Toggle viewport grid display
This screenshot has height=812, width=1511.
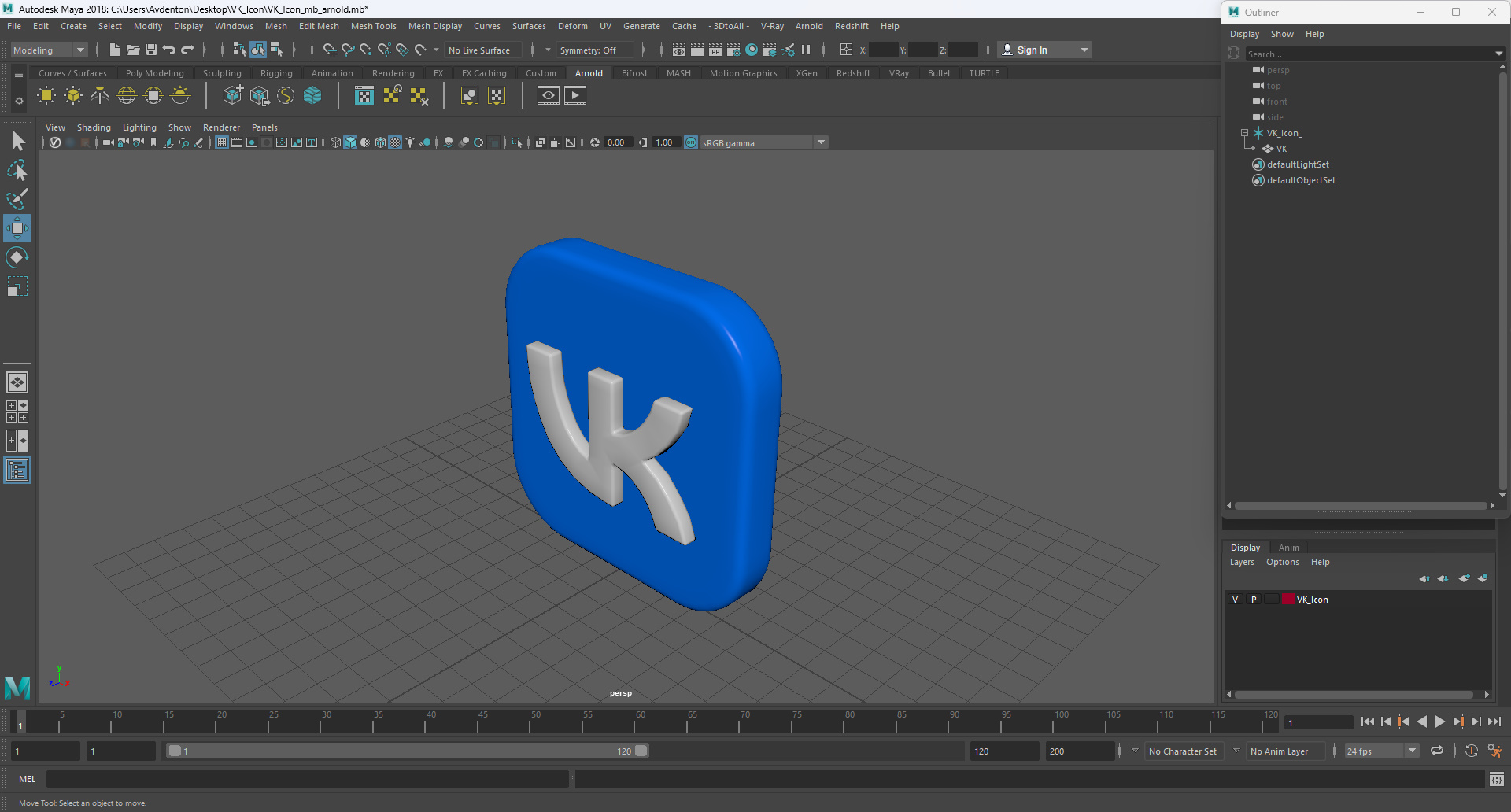pyautogui.click(x=222, y=142)
